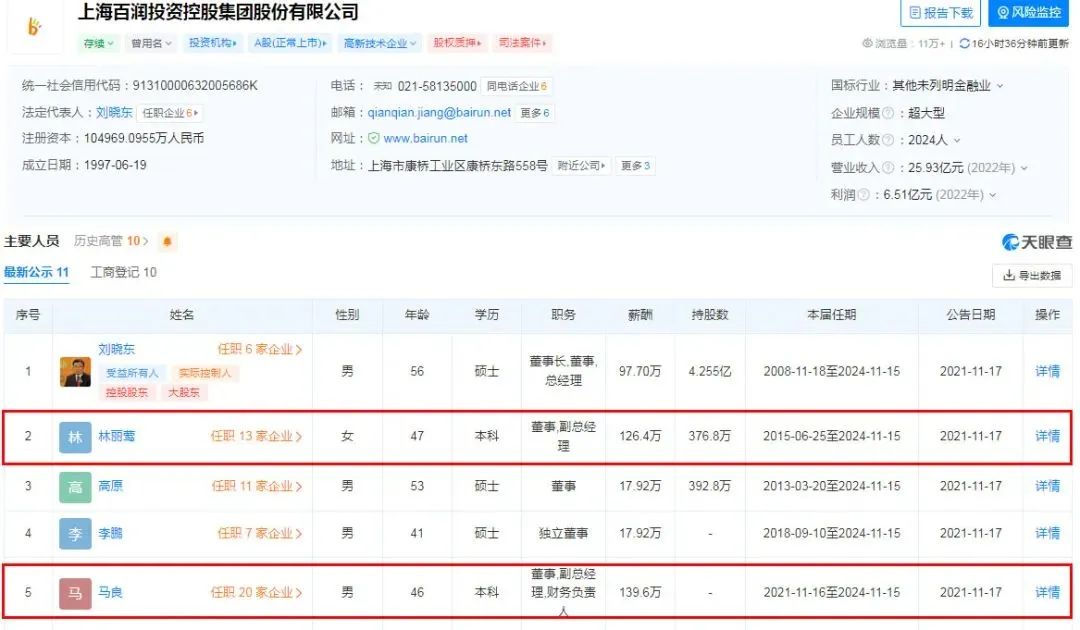The height and width of the screenshot is (630, 1080).
Task: Click the refresh update icon
Action: coord(964,43)
